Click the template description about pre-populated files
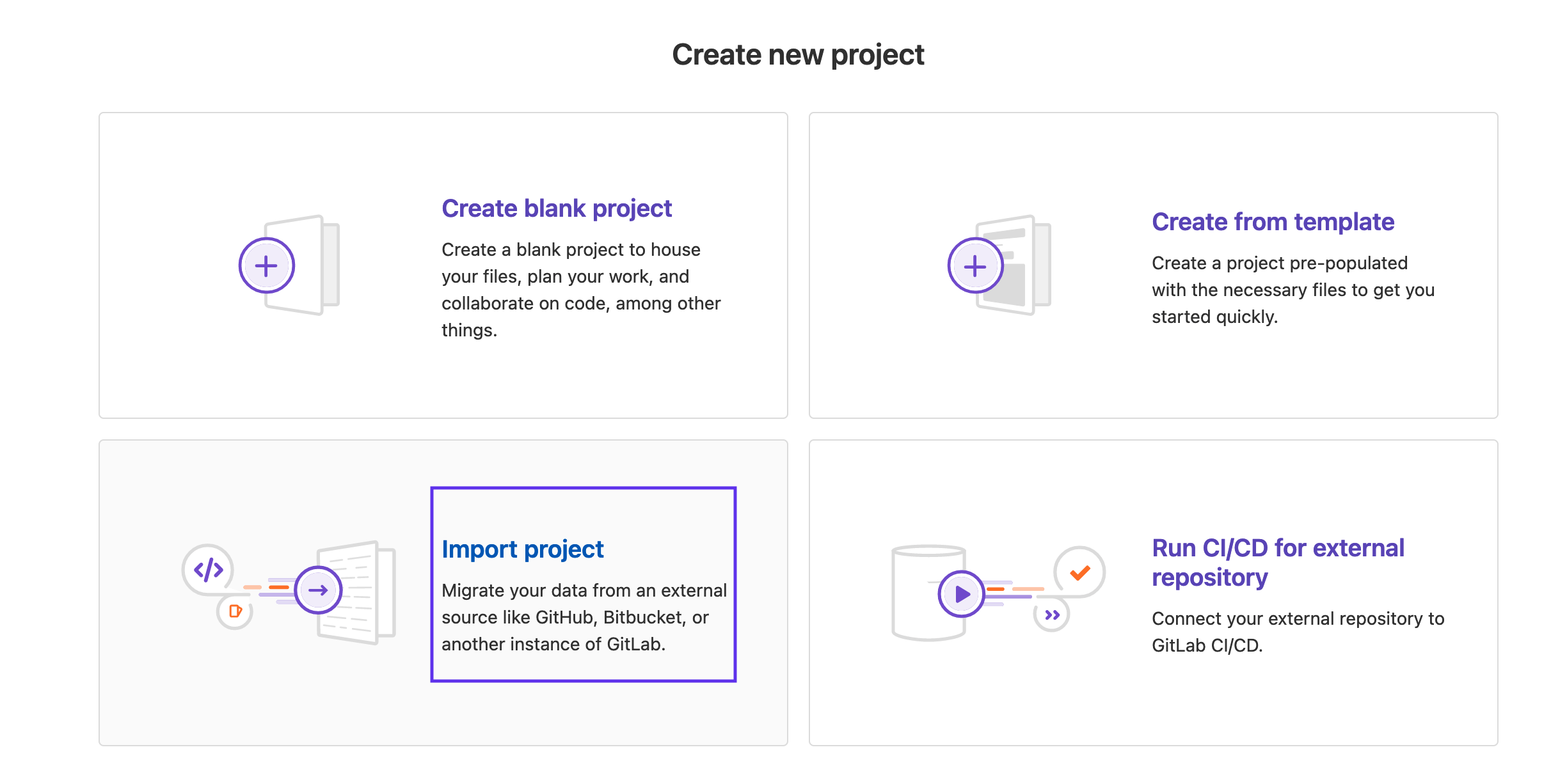Screen dimensions: 1551x784 (x=1292, y=290)
